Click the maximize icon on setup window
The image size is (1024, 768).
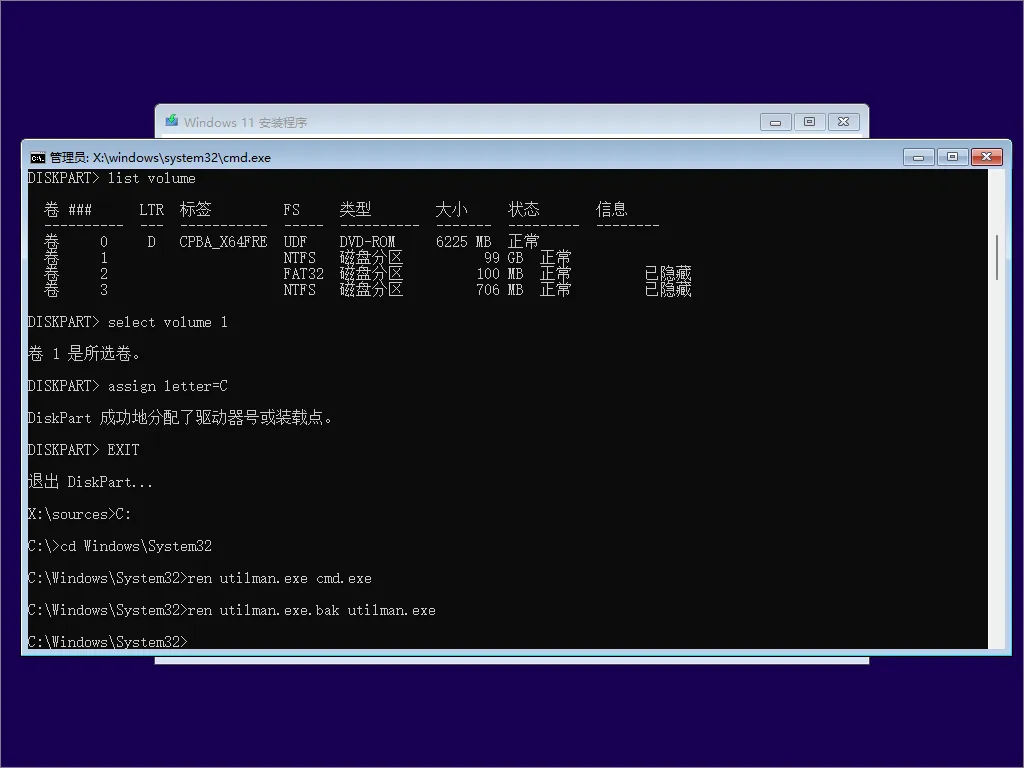point(810,121)
